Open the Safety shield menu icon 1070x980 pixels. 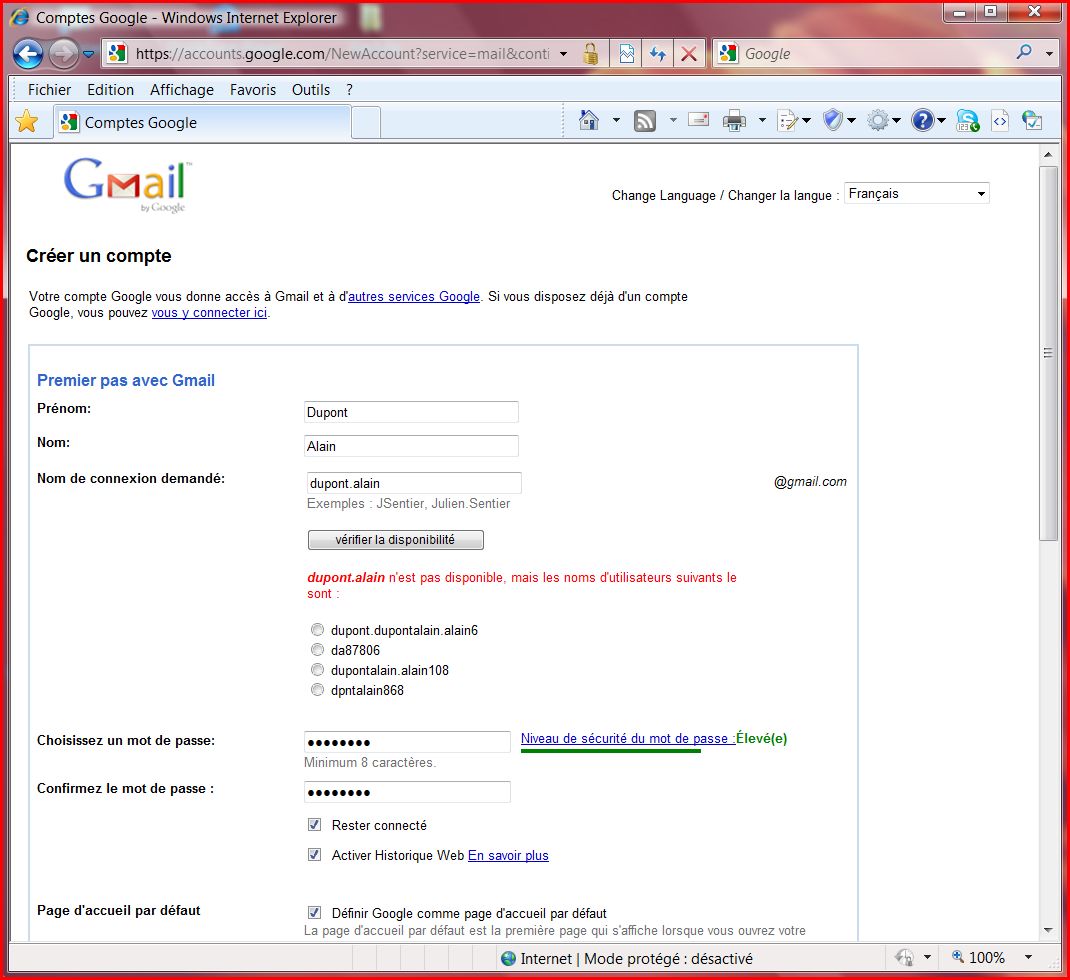tap(833, 120)
